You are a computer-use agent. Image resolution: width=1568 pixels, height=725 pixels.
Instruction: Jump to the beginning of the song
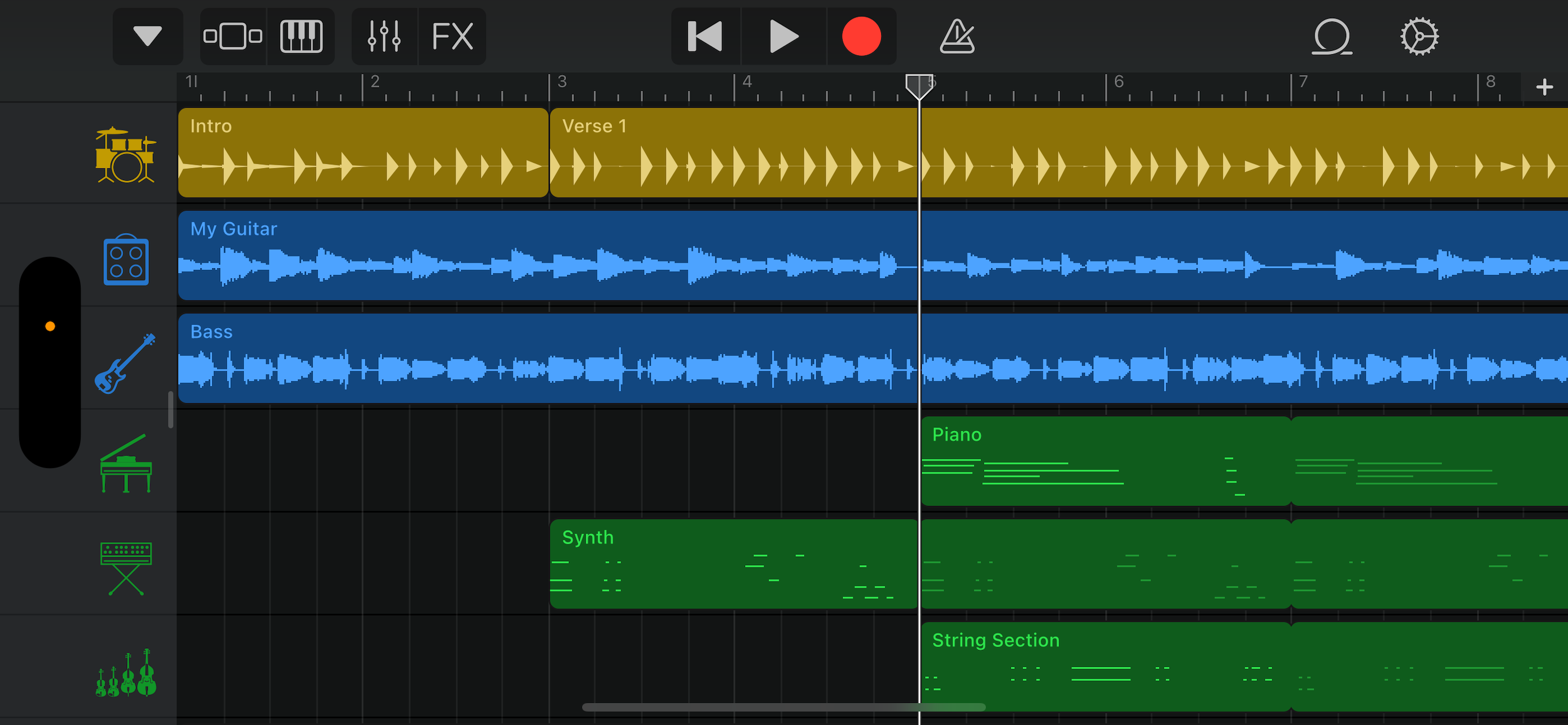click(705, 36)
